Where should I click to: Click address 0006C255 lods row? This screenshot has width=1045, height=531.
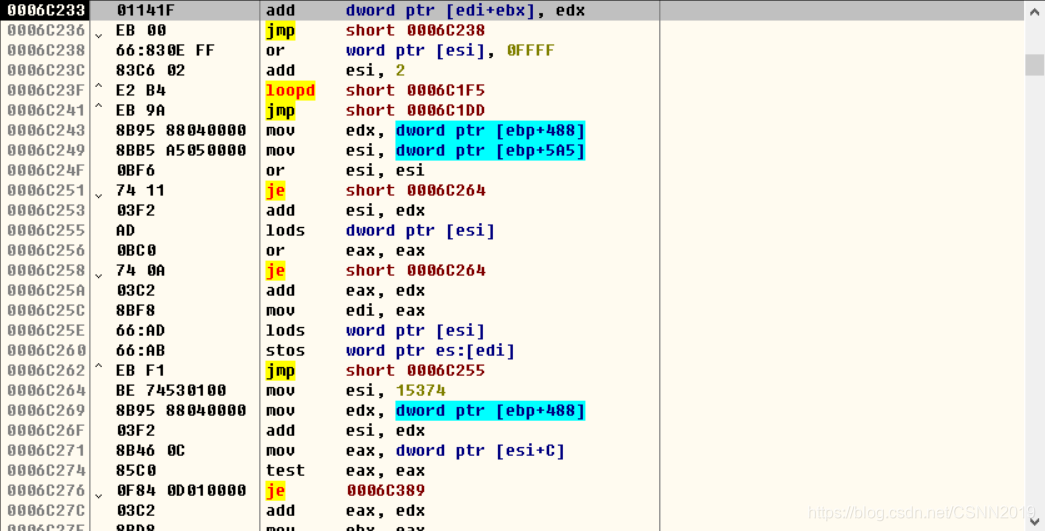[x=45, y=231]
